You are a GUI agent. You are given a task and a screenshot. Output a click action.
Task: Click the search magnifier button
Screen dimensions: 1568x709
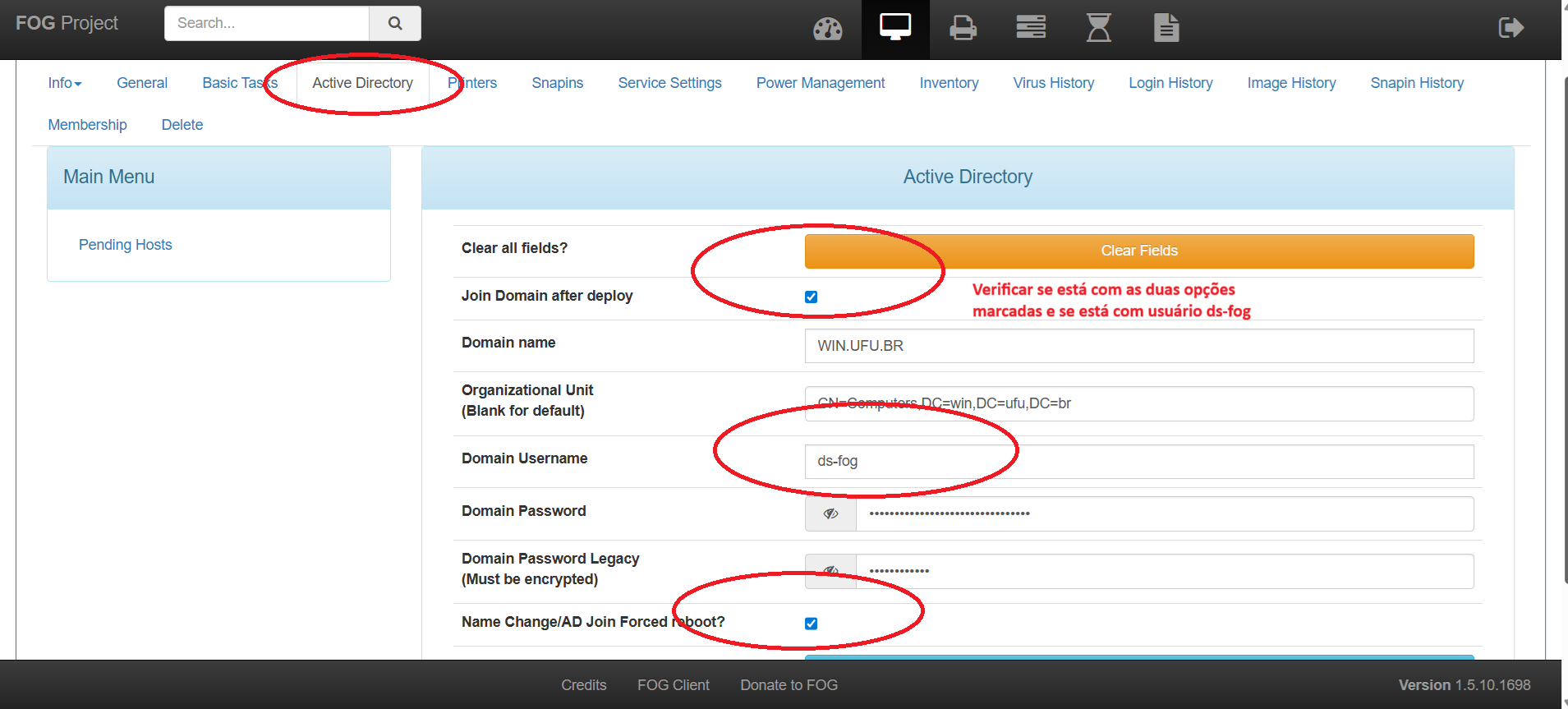[x=395, y=23]
